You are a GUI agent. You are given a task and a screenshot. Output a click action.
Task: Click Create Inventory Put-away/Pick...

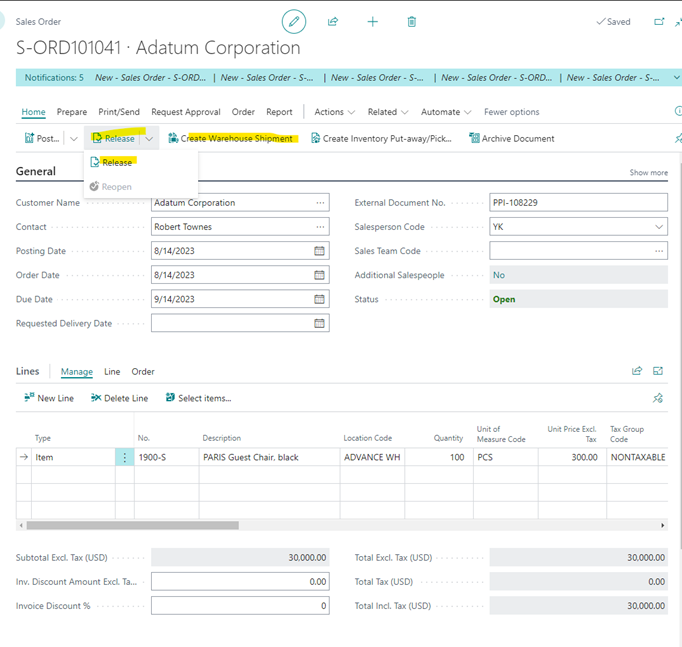click(x=381, y=138)
